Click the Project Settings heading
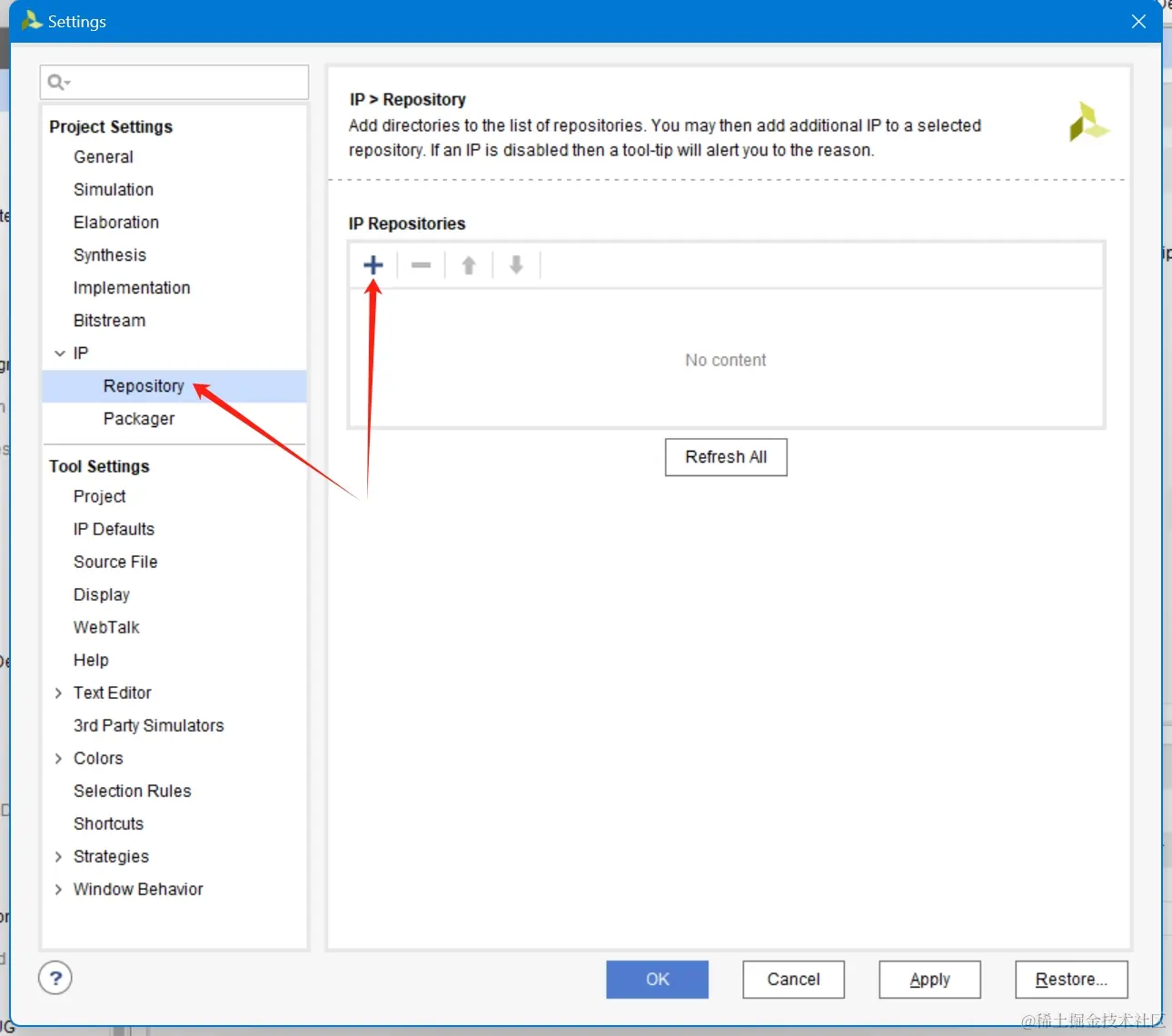This screenshot has width=1172, height=1036. pos(111,126)
